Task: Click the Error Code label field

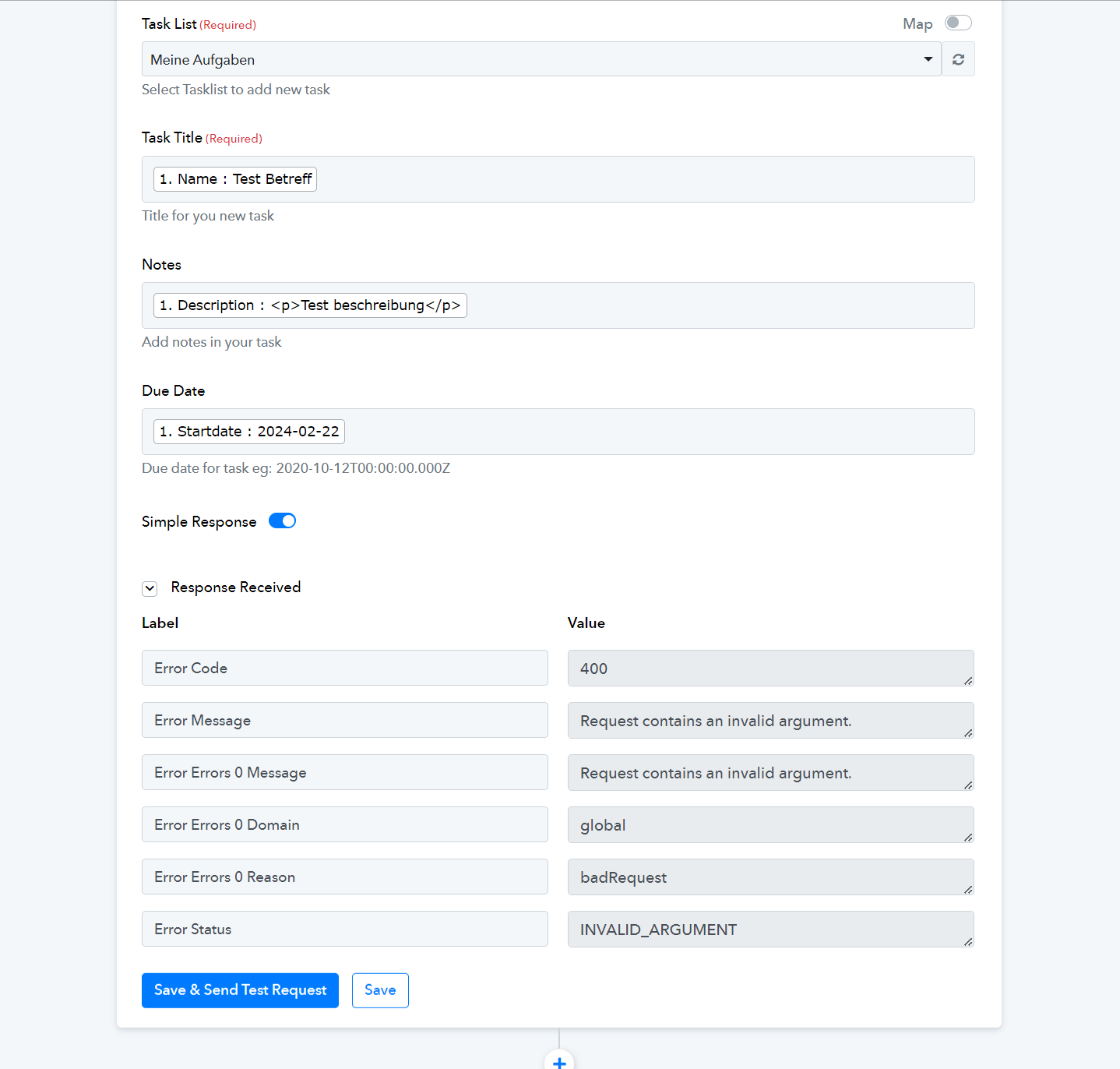Action: 345,668
